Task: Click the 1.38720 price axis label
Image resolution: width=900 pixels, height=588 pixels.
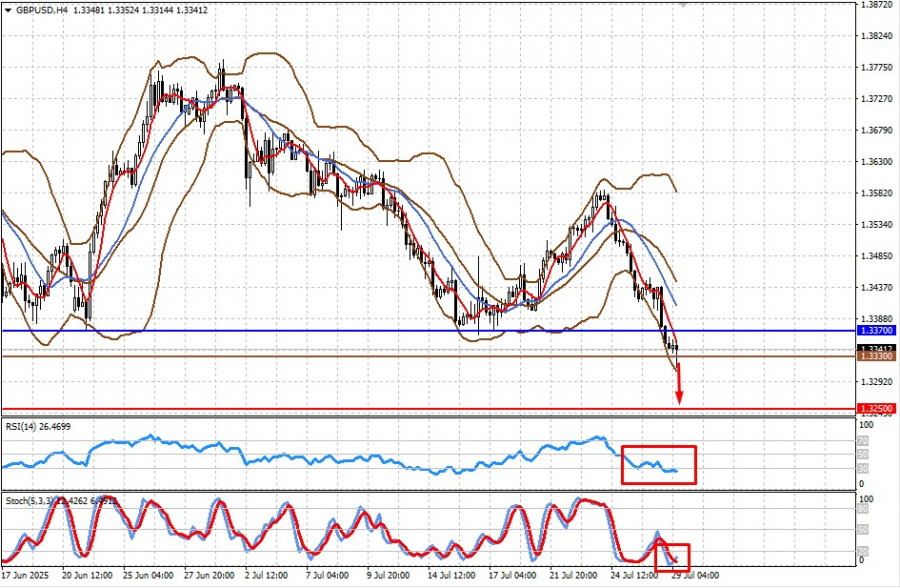Action: pos(877,4)
